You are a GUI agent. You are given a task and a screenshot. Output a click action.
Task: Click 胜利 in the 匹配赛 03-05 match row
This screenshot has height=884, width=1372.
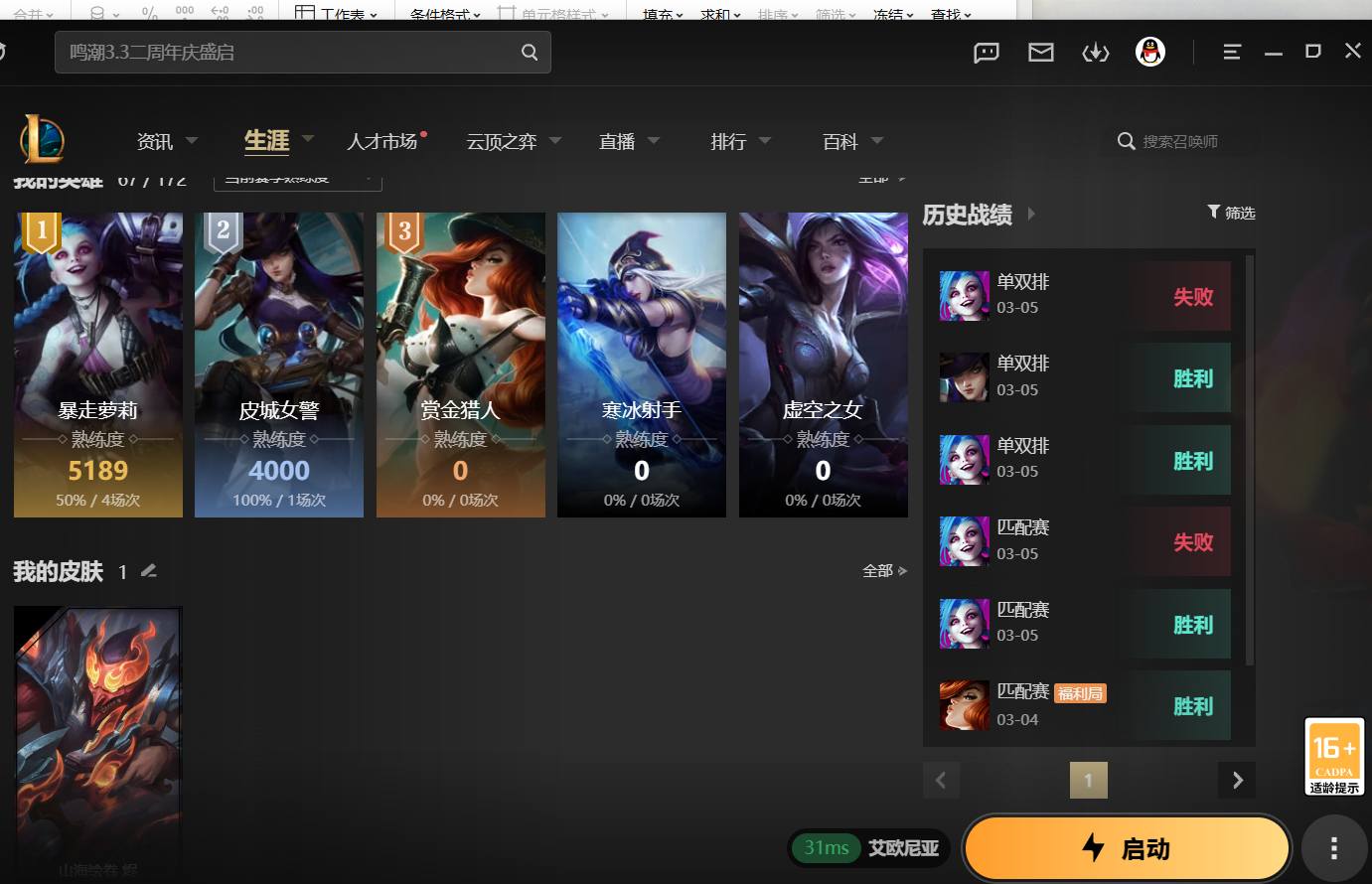[x=1193, y=625]
